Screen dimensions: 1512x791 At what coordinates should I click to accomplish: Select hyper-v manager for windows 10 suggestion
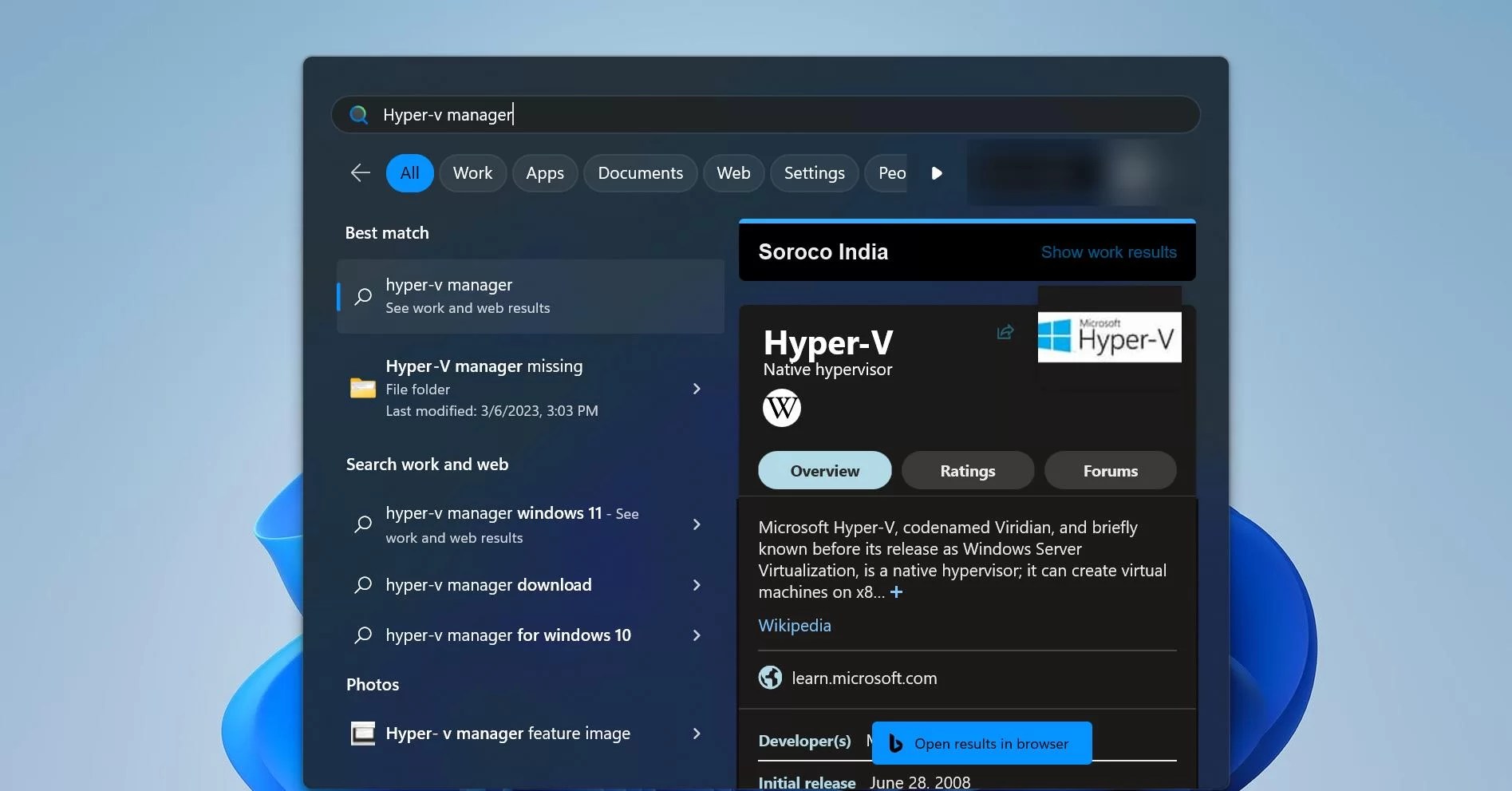point(531,635)
